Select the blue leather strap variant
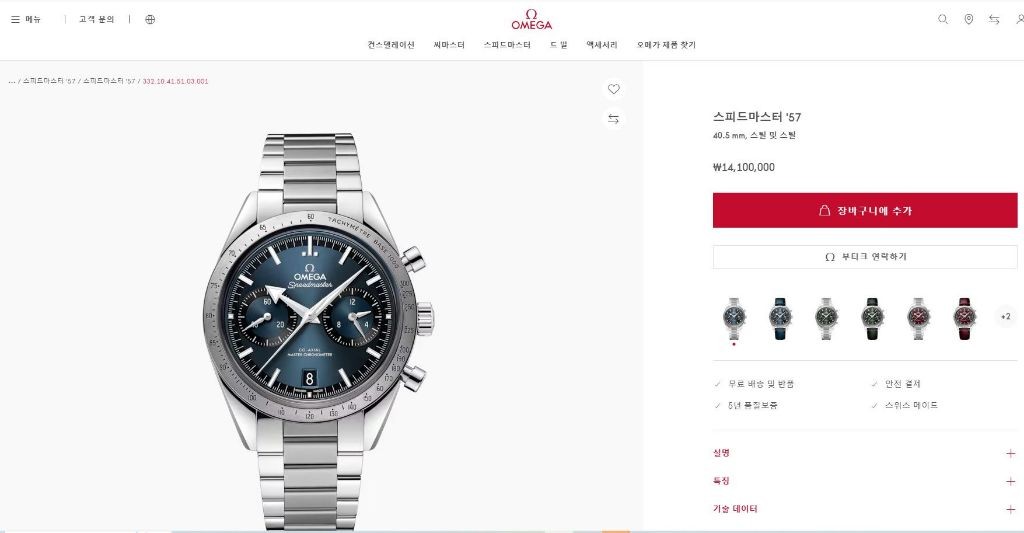 pos(780,319)
